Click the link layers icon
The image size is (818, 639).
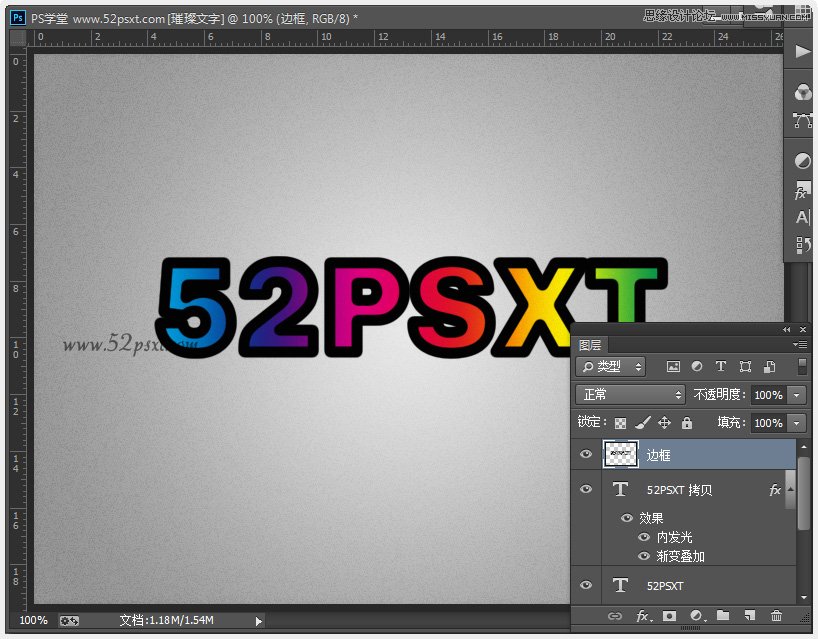click(x=615, y=616)
